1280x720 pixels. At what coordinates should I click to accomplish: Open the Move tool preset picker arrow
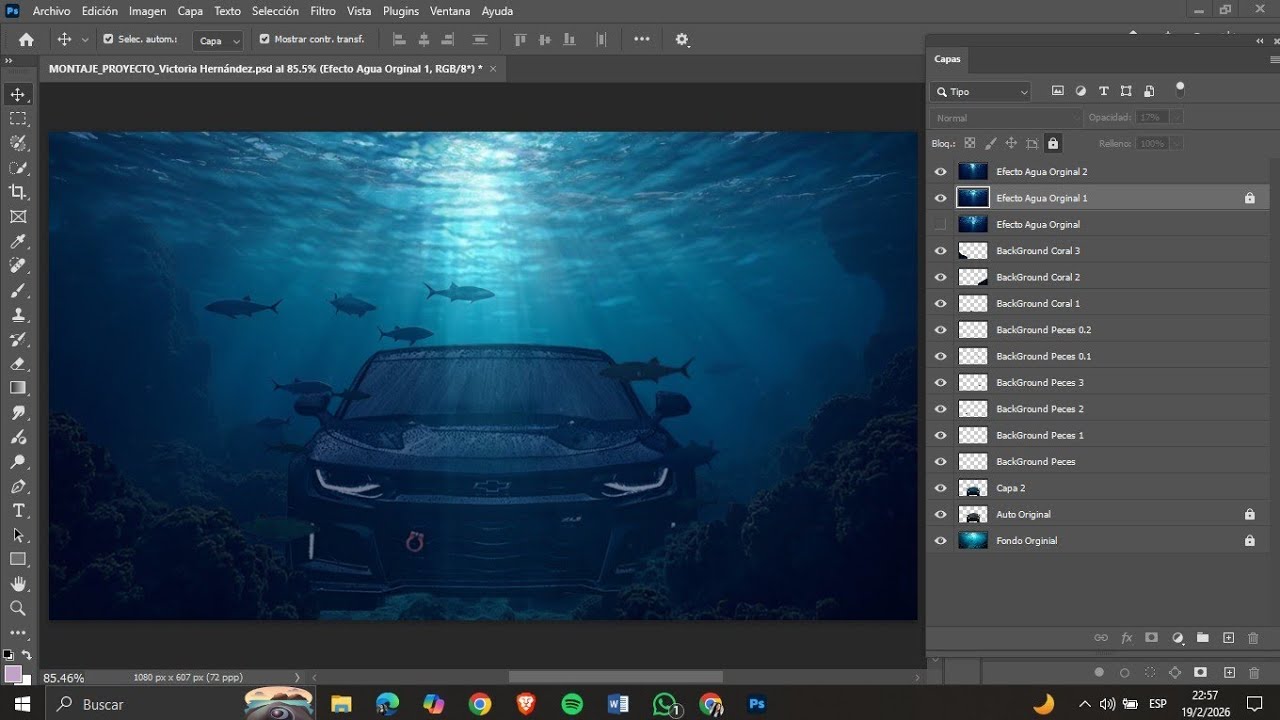[x=84, y=40]
